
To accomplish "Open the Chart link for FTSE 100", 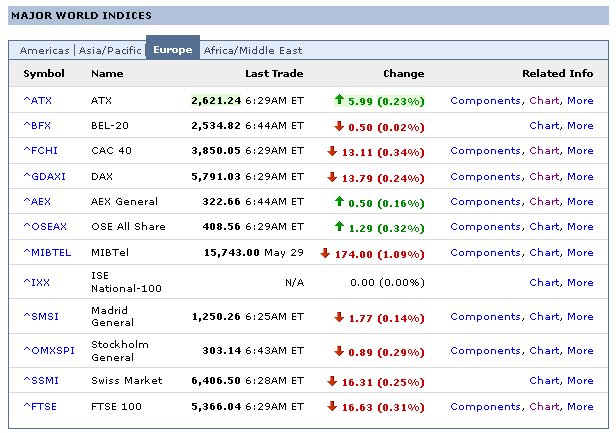I will pos(544,407).
